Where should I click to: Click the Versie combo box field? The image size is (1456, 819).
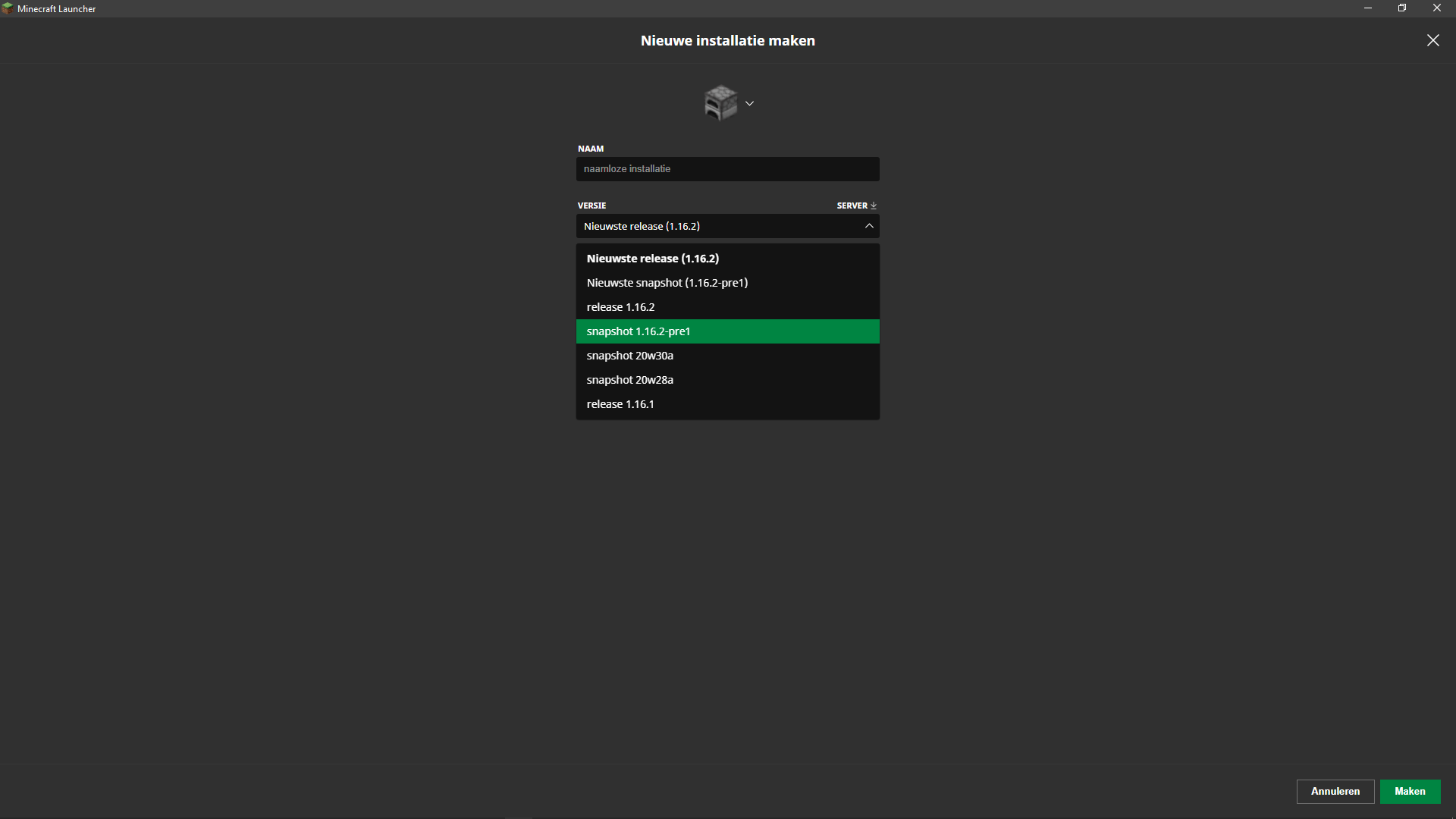pos(713,226)
